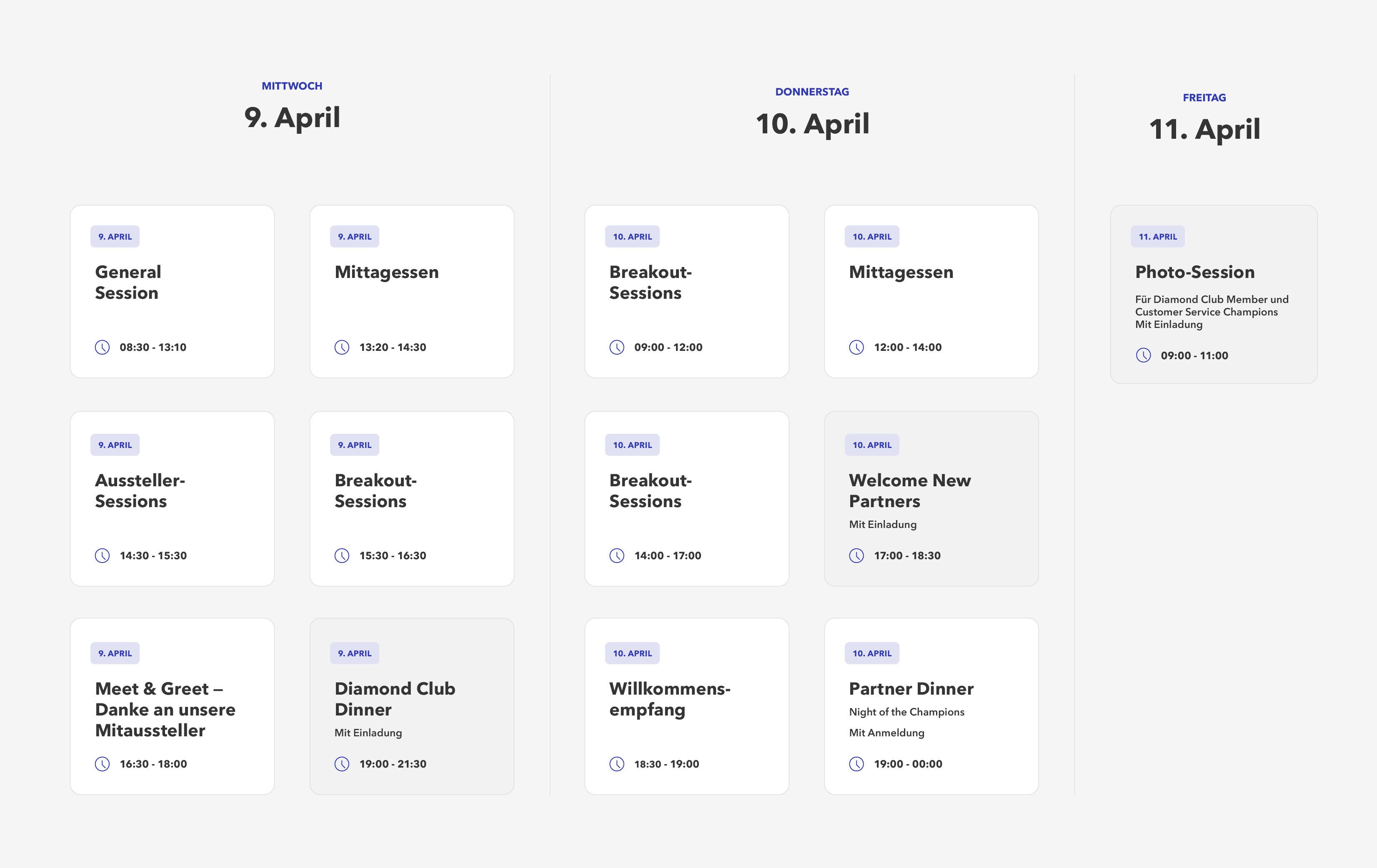Click clock icon on Welcome New Partners card

[856, 556]
